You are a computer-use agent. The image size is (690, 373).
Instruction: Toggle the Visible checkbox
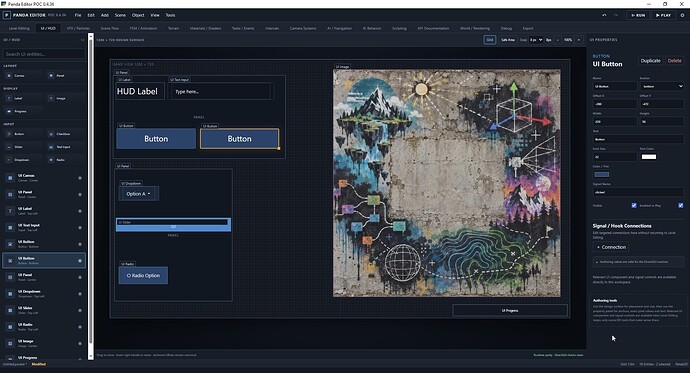click(x=634, y=205)
